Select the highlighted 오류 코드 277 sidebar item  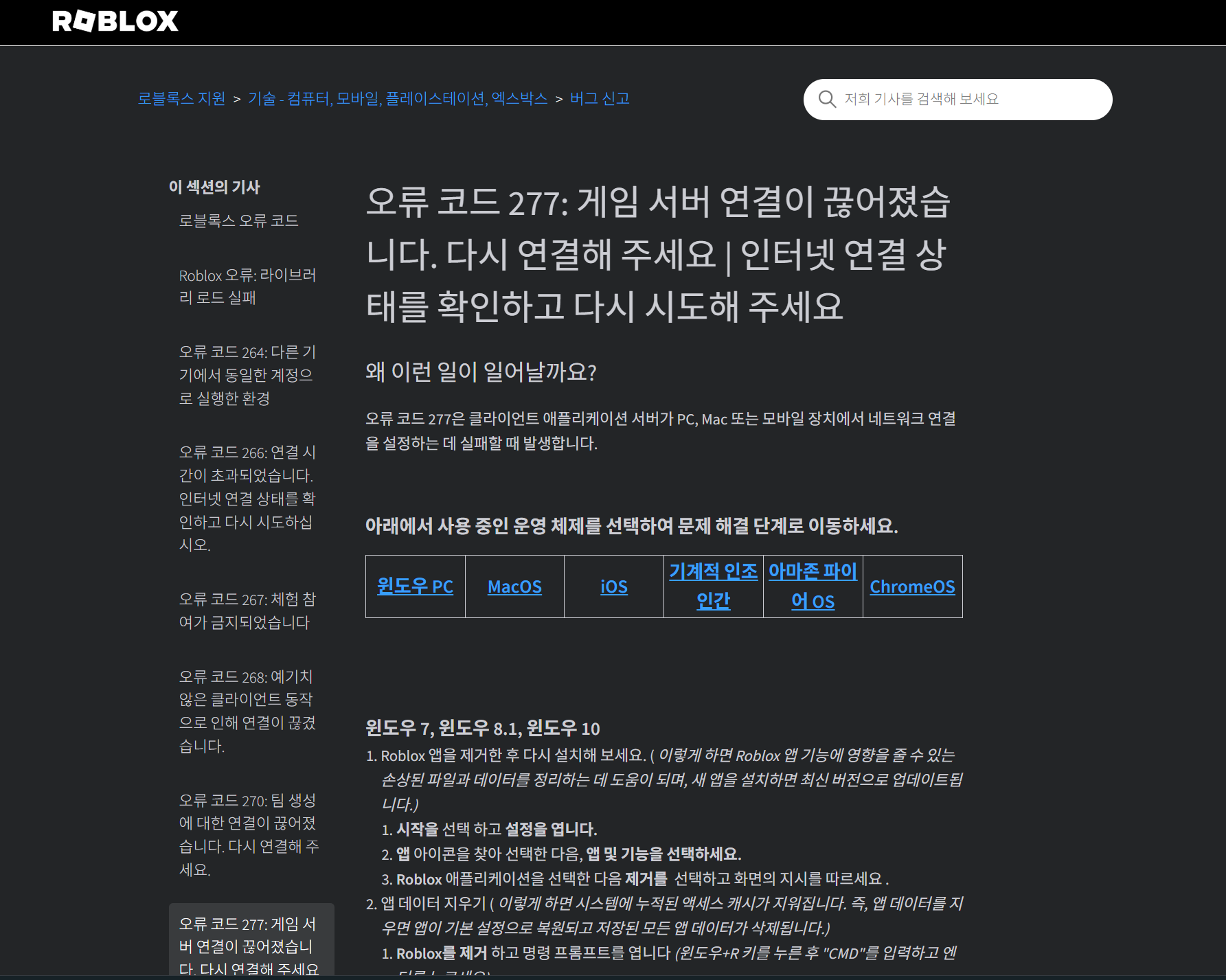tap(251, 941)
